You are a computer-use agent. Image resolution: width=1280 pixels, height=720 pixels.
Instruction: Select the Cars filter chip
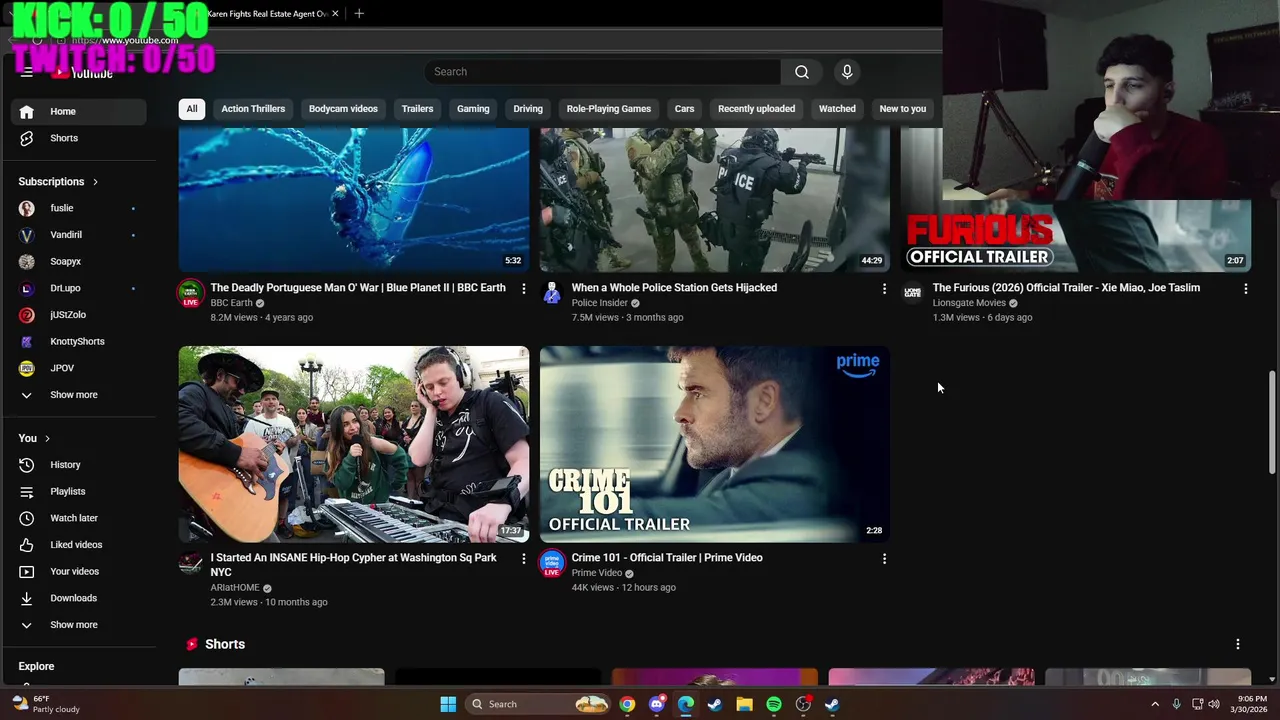coord(684,109)
